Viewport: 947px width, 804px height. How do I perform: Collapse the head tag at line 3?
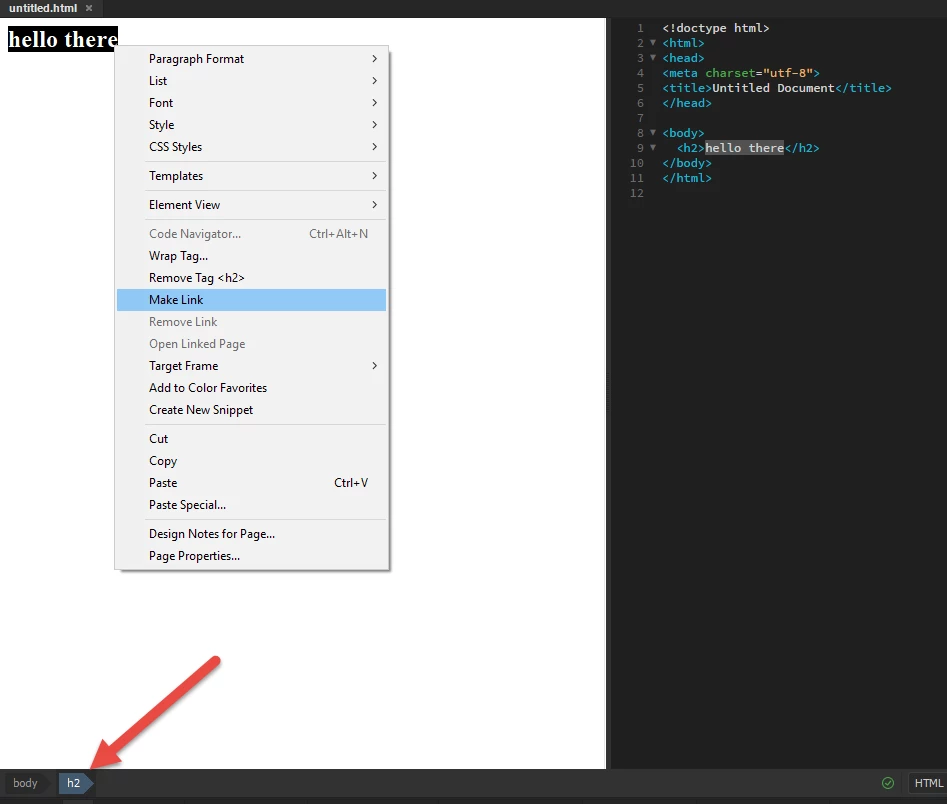point(652,58)
